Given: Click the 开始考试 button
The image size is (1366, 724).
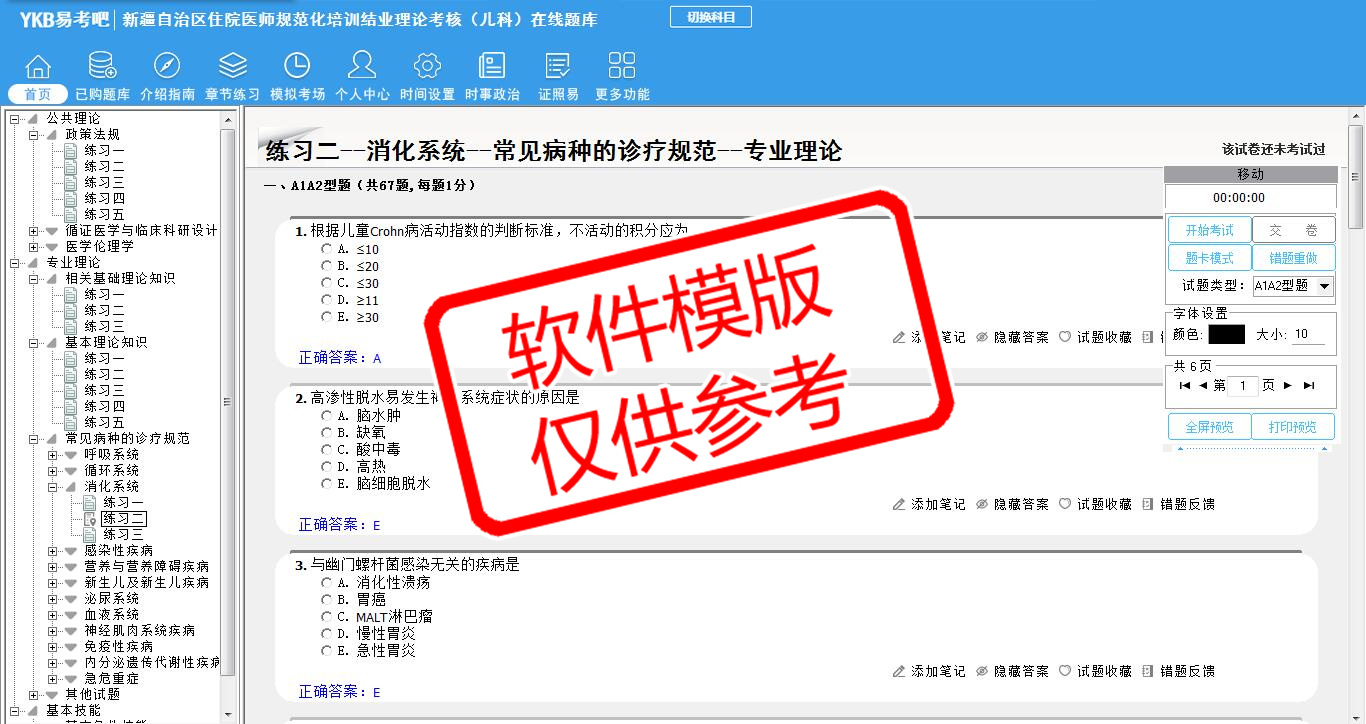Looking at the screenshot, I should point(1209,230).
